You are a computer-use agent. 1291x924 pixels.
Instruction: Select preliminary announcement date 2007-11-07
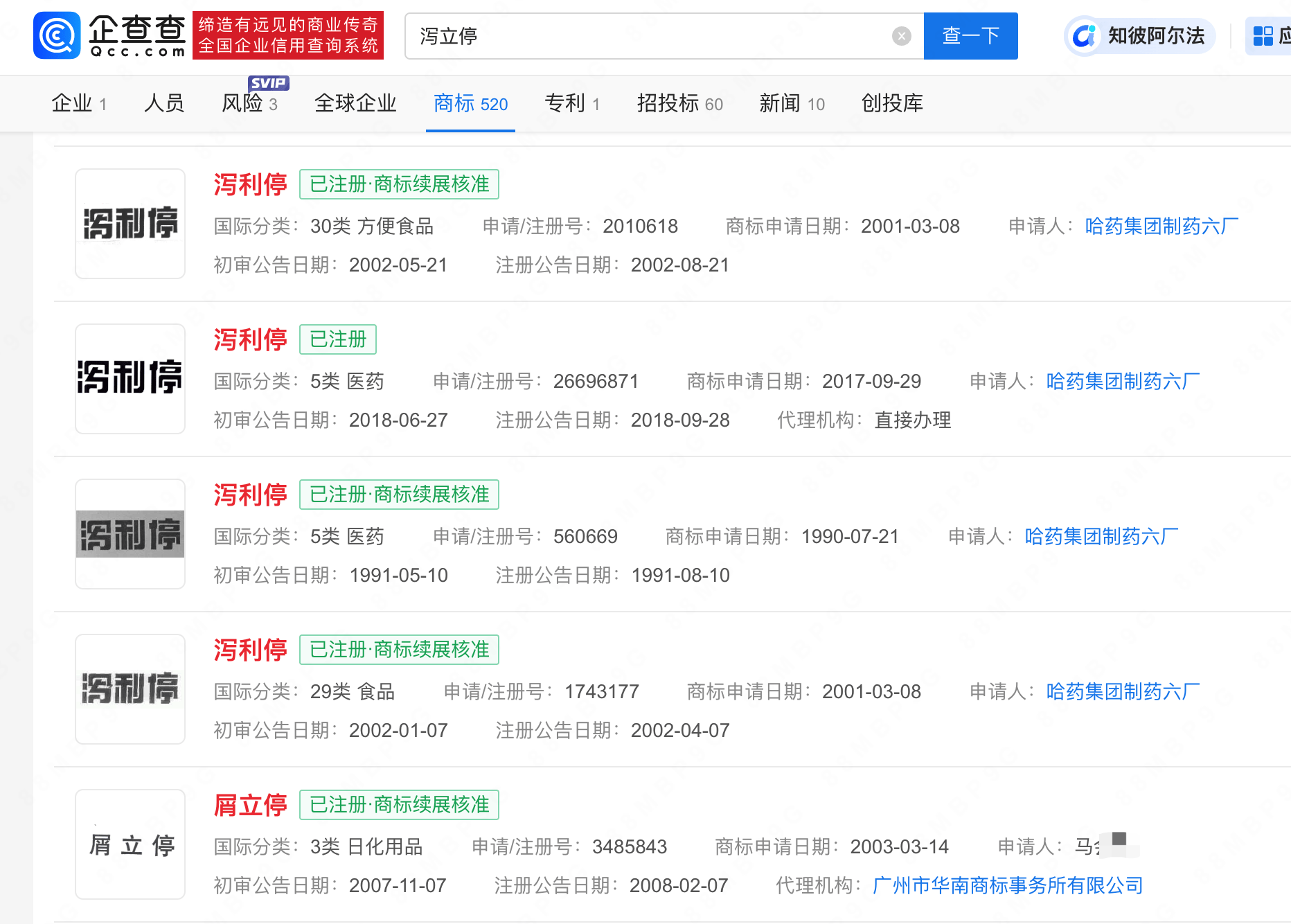pyautogui.click(x=398, y=886)
